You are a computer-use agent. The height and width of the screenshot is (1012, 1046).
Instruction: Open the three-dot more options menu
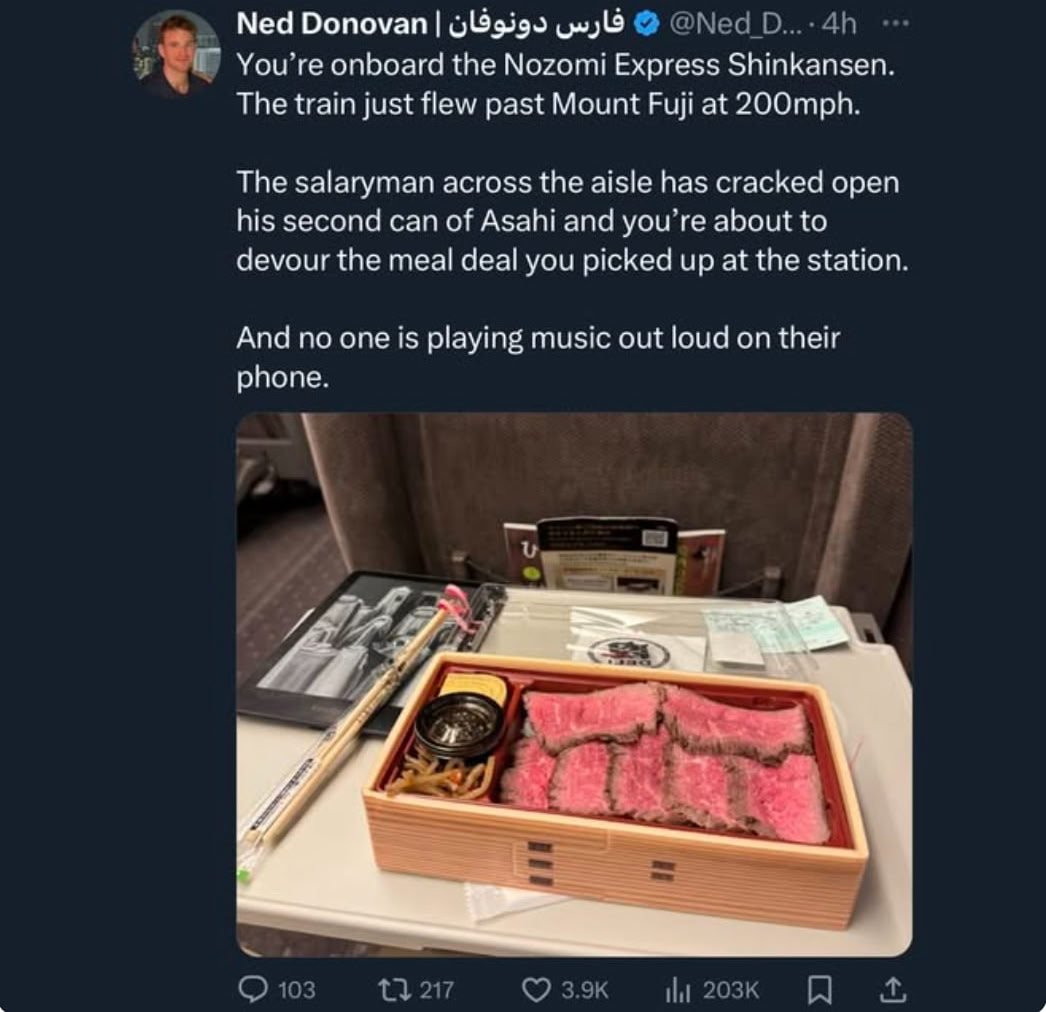887,26
